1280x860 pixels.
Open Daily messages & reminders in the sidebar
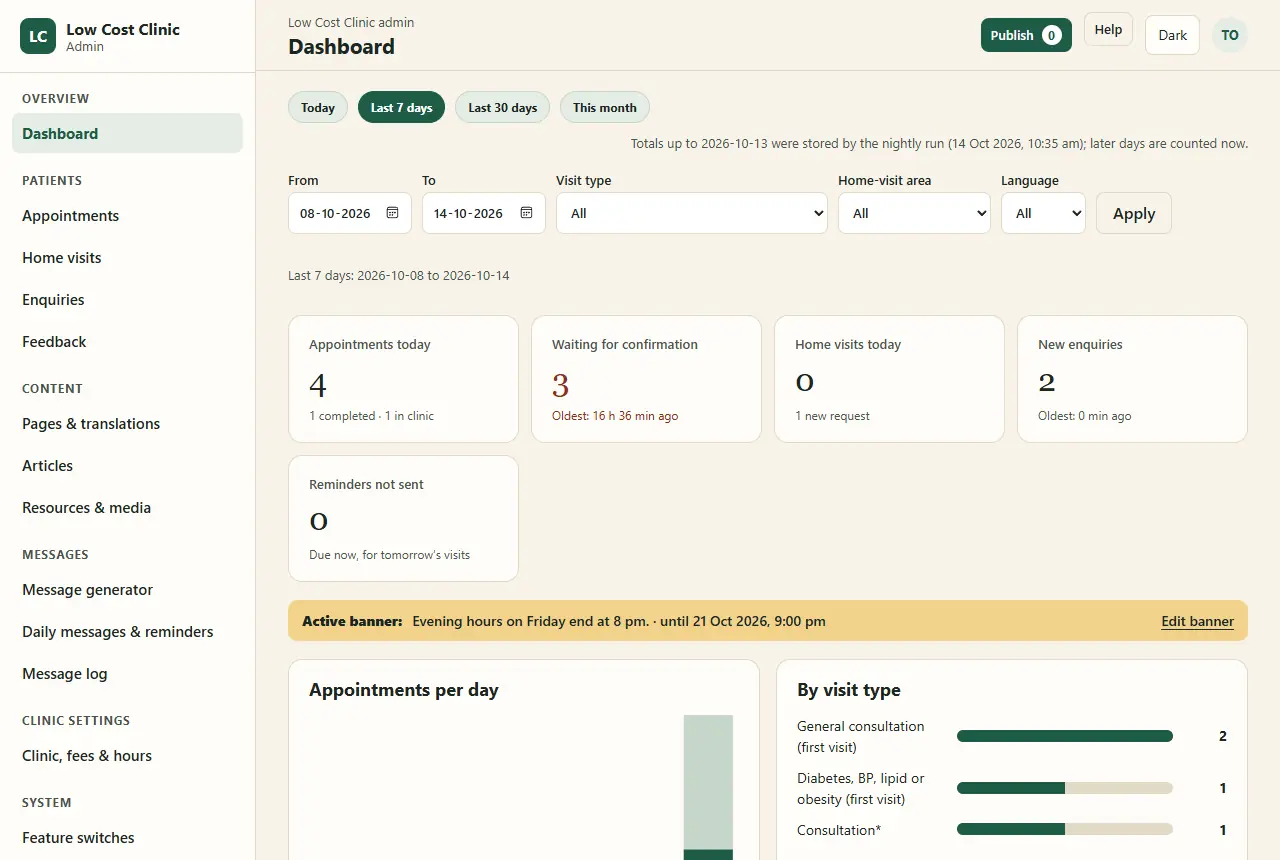pyautogui.click(x=127, y=631)
